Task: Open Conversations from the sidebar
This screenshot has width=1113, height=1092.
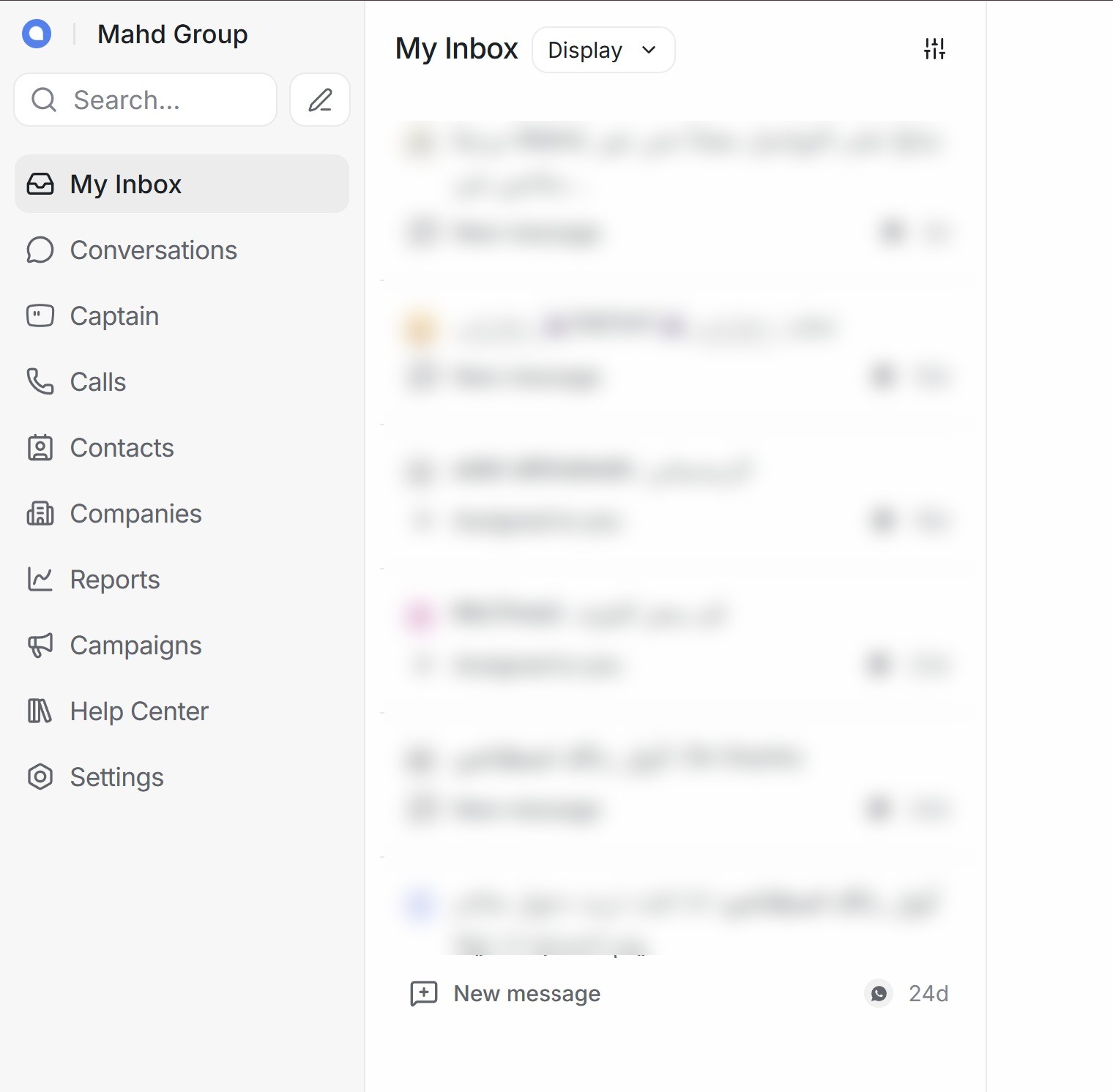Action: click(x=182, y=250)
